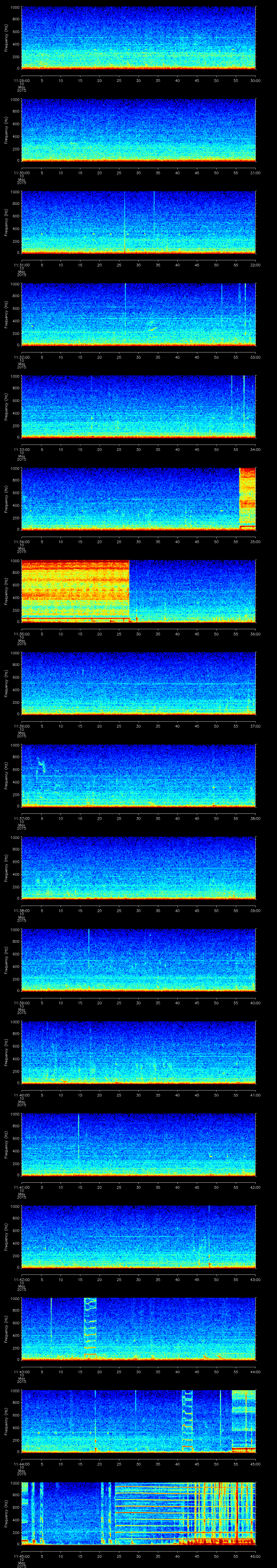Viewport: 277px width, 1568px height.
Task: Click the 11:32:00 start time label
Action: click(21, 357)
